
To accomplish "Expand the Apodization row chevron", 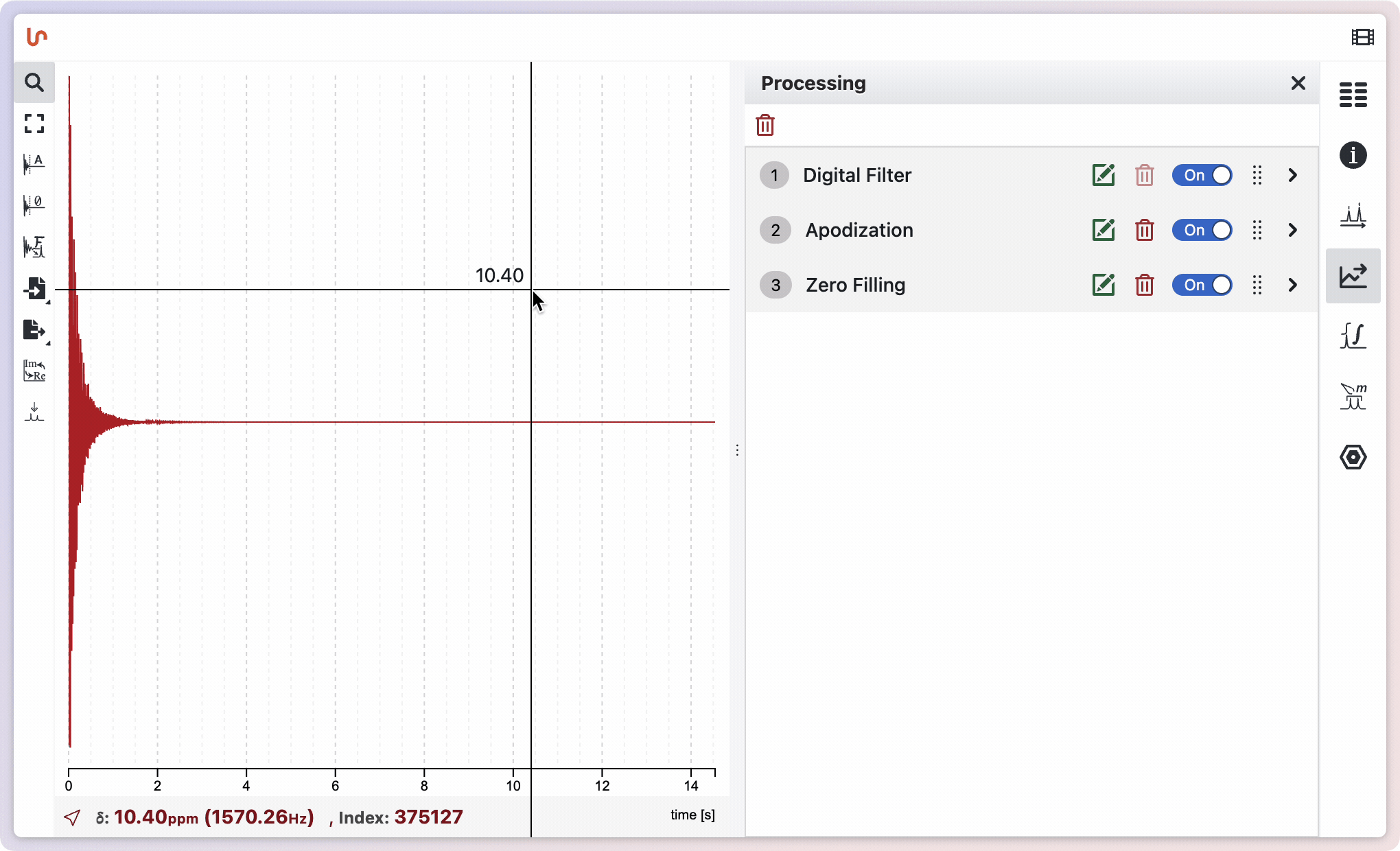I will pyautogui.click(x=1293, y=230).
